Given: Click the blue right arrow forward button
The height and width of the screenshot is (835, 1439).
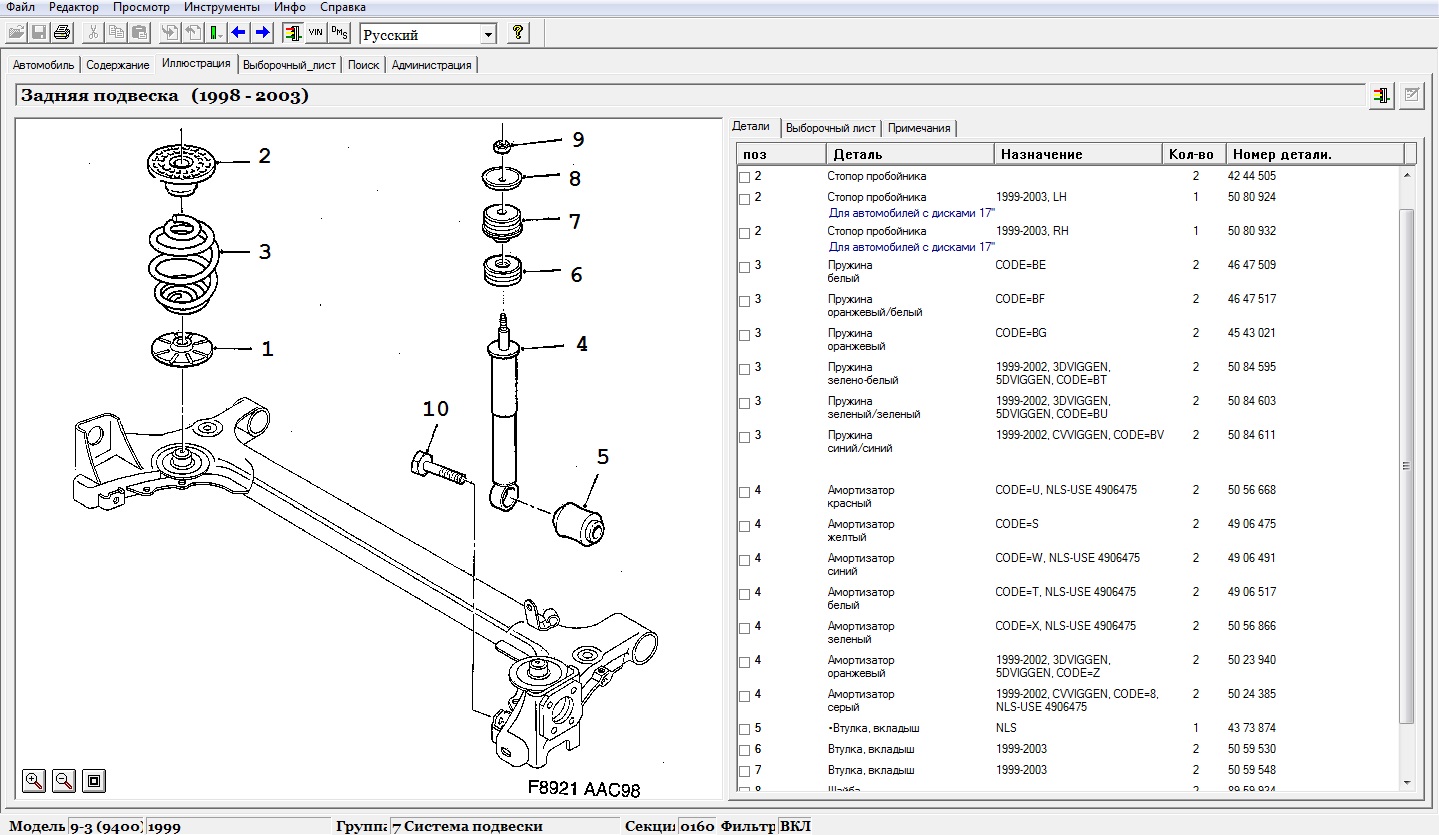Looking at the screenshot, I should pyautogui.click(x=262, y=33).
